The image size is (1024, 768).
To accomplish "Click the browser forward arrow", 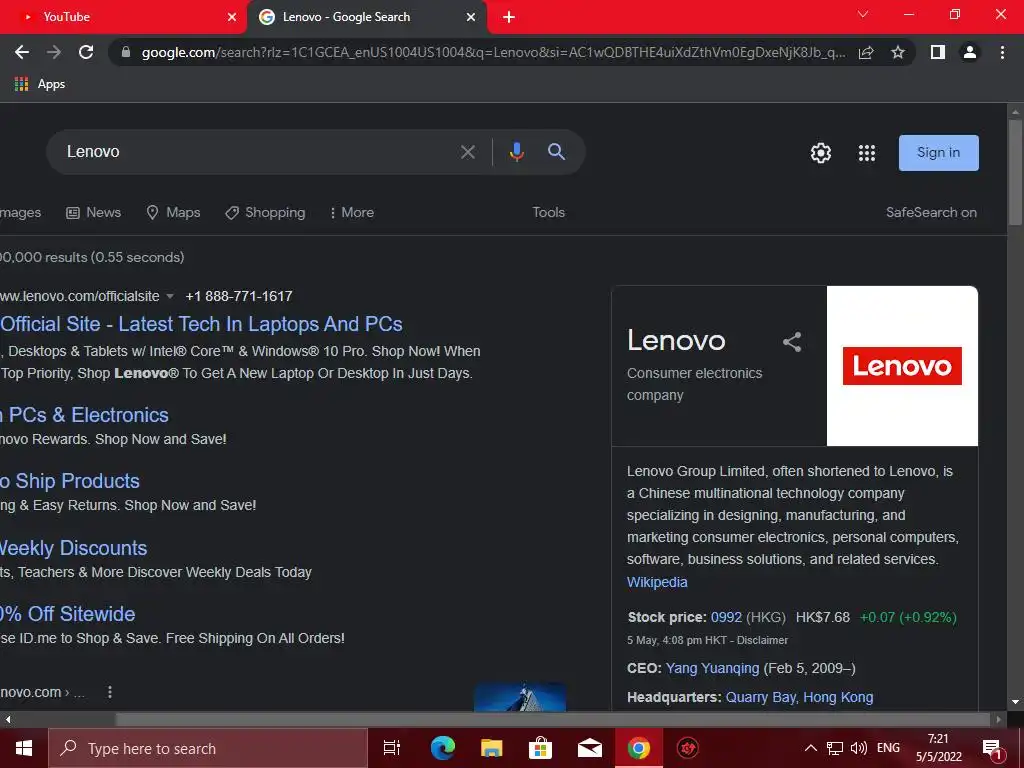I will pyautogui.click(x=54, y=52).
